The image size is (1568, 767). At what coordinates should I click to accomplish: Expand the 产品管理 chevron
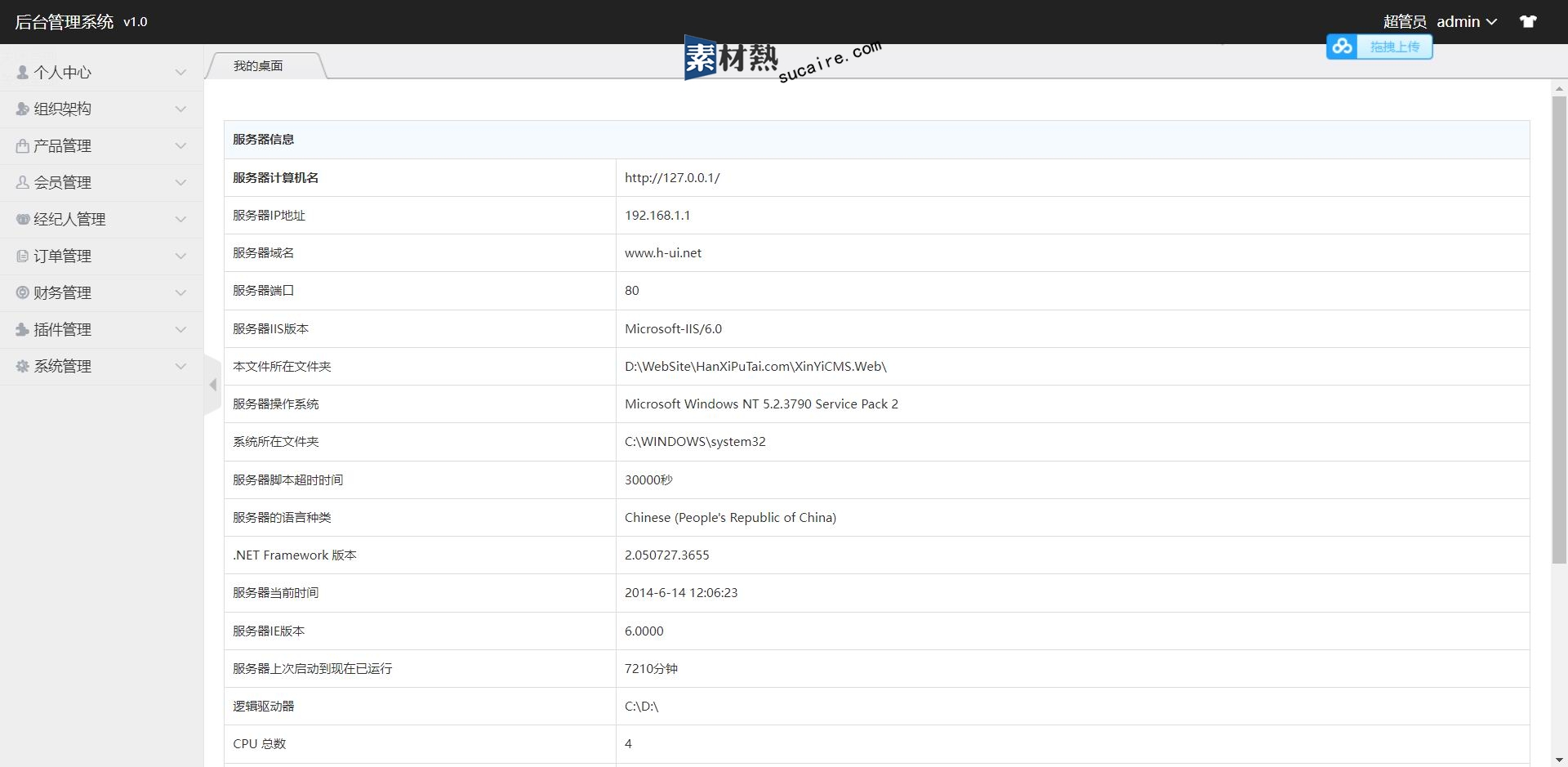pos(181,146)
